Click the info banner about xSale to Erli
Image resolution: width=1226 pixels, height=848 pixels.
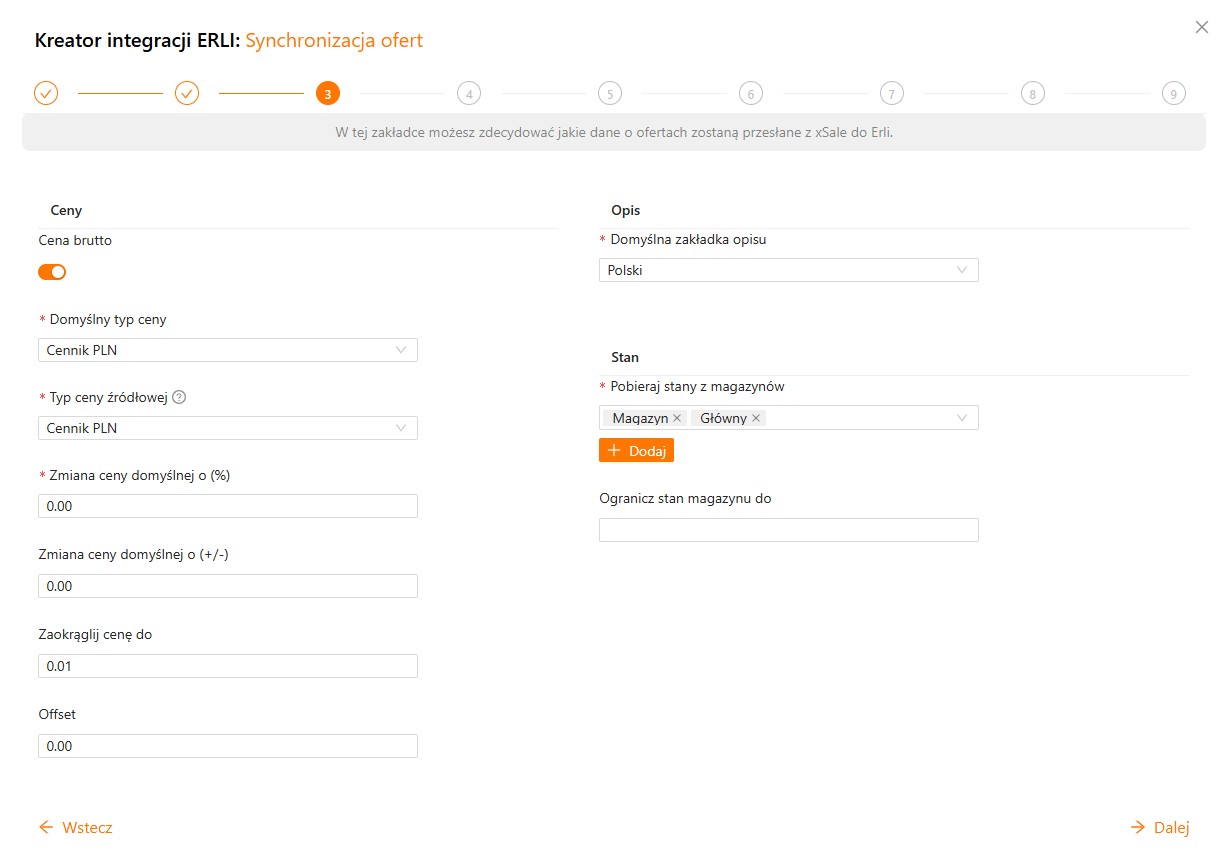614,132
